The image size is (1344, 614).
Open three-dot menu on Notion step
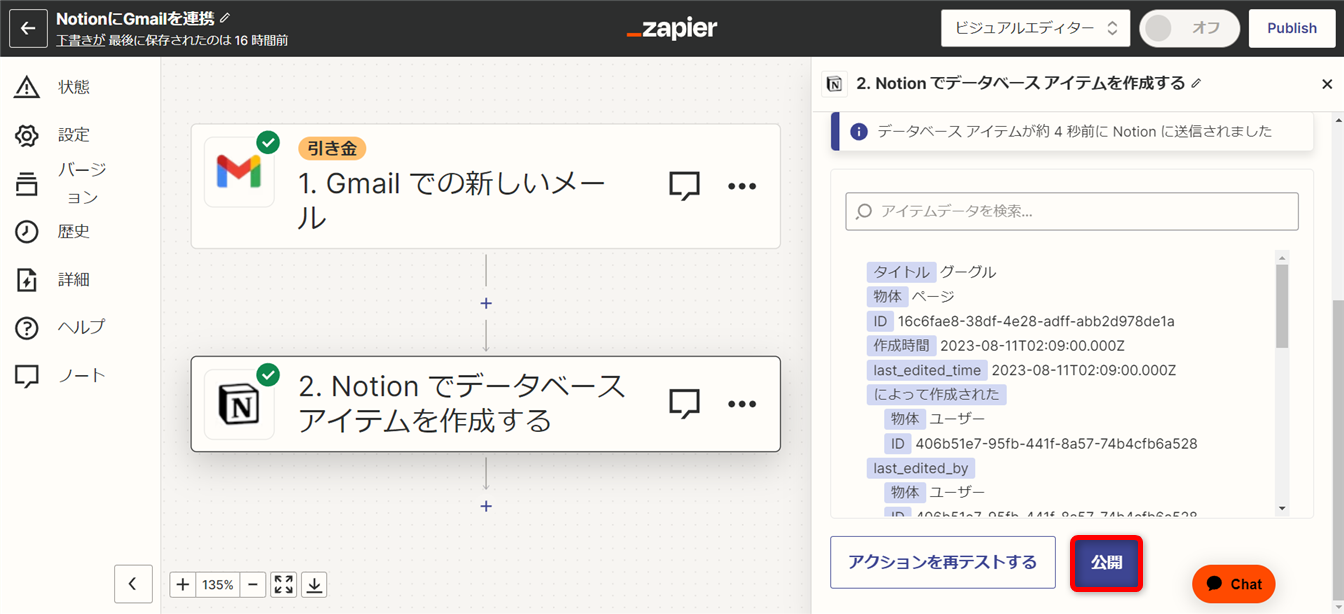click(x=742, y=404)
